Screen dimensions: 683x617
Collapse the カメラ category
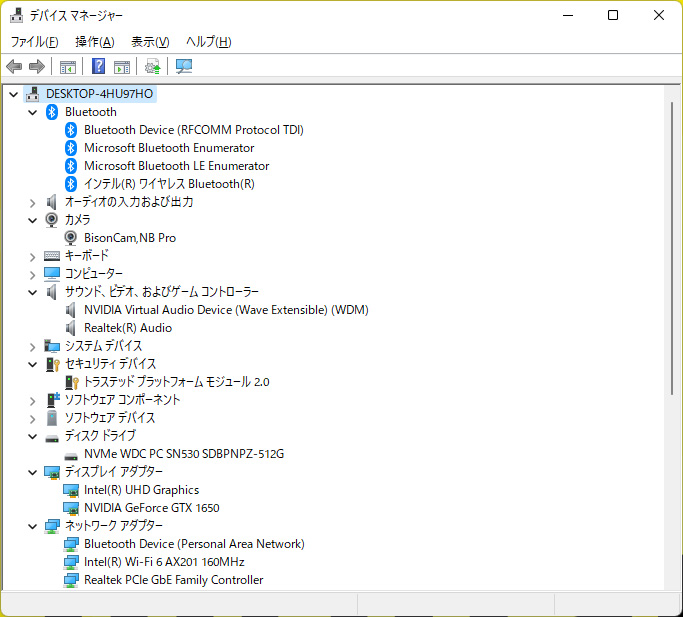33,220
